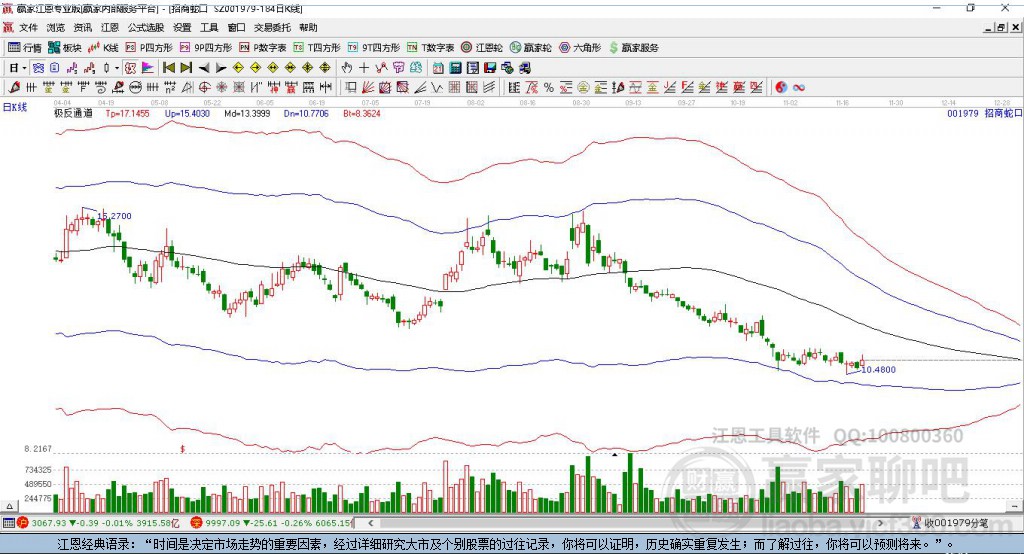
Task: Open the 文件 menu
Action: point(28,27)
